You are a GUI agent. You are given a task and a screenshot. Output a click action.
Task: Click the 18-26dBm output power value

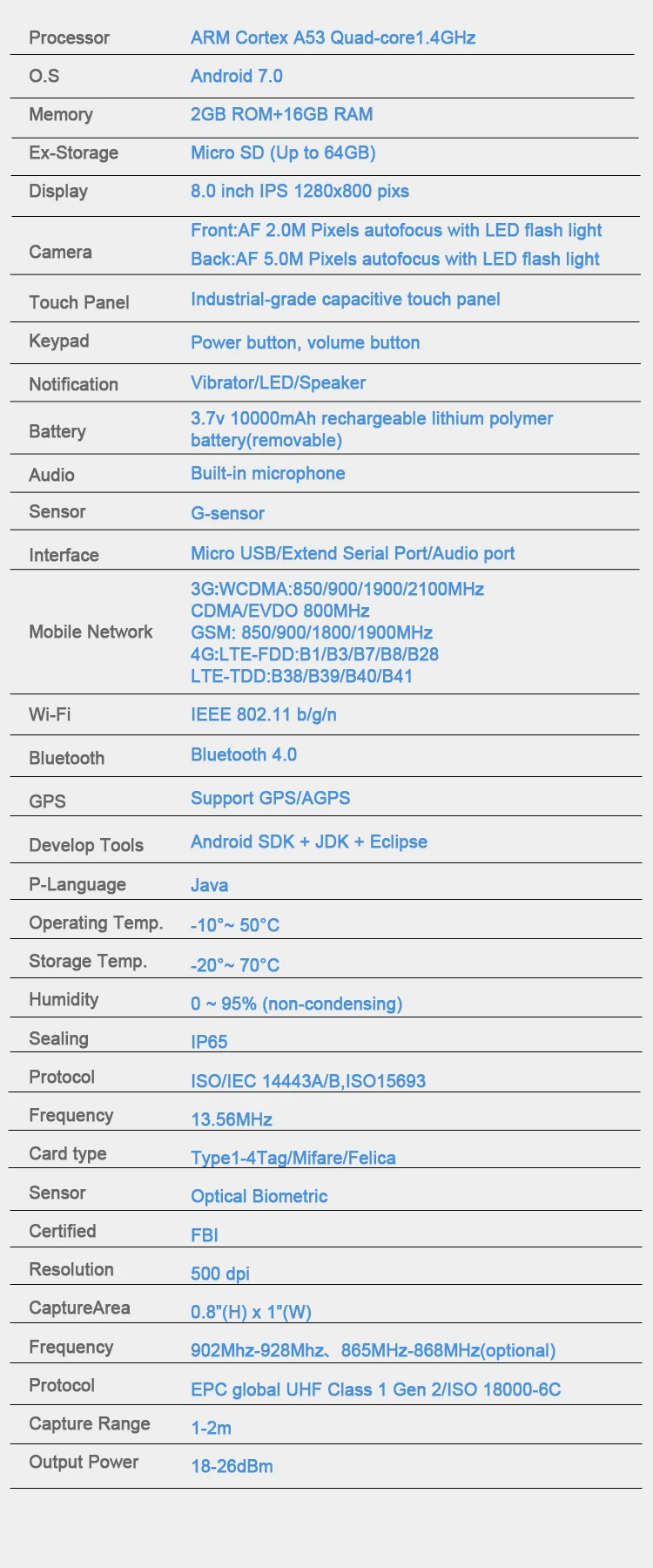(x=232, y=1466)
